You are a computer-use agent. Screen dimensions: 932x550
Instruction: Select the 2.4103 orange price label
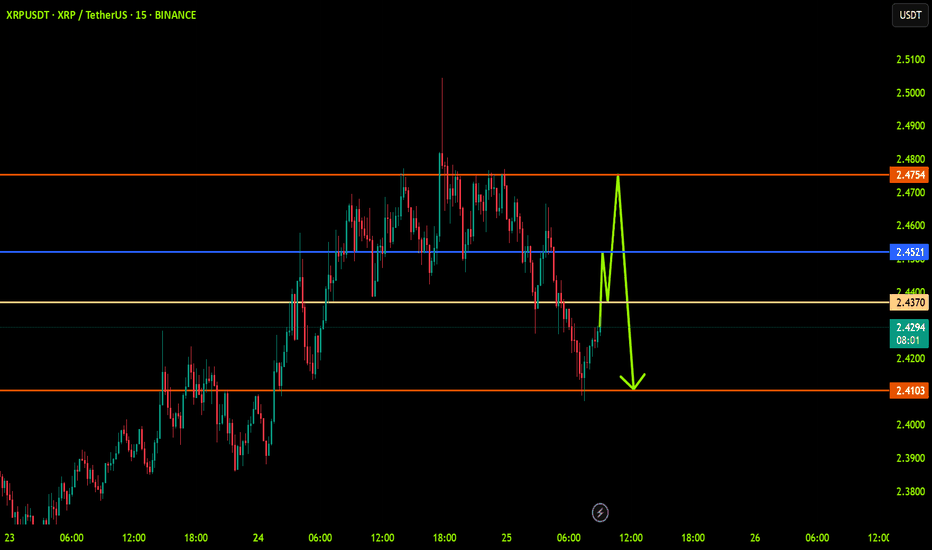click(909, 391)
